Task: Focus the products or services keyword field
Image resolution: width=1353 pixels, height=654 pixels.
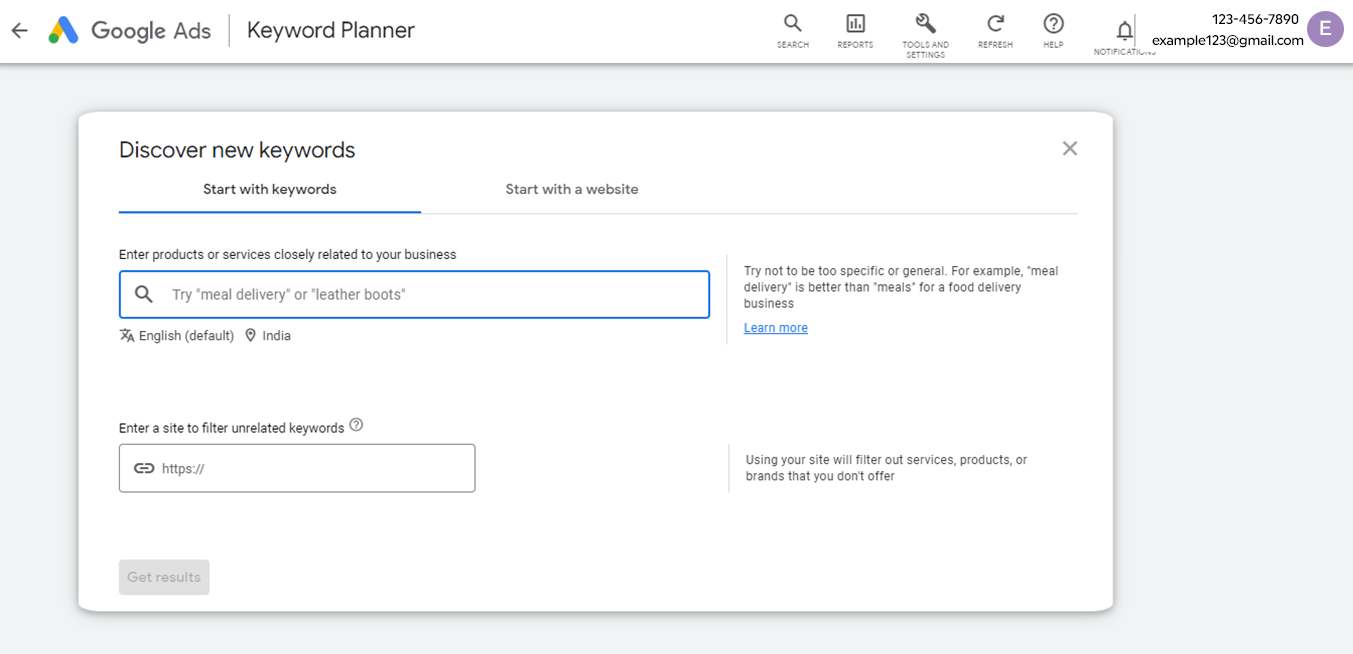Action: coord(414,294)
